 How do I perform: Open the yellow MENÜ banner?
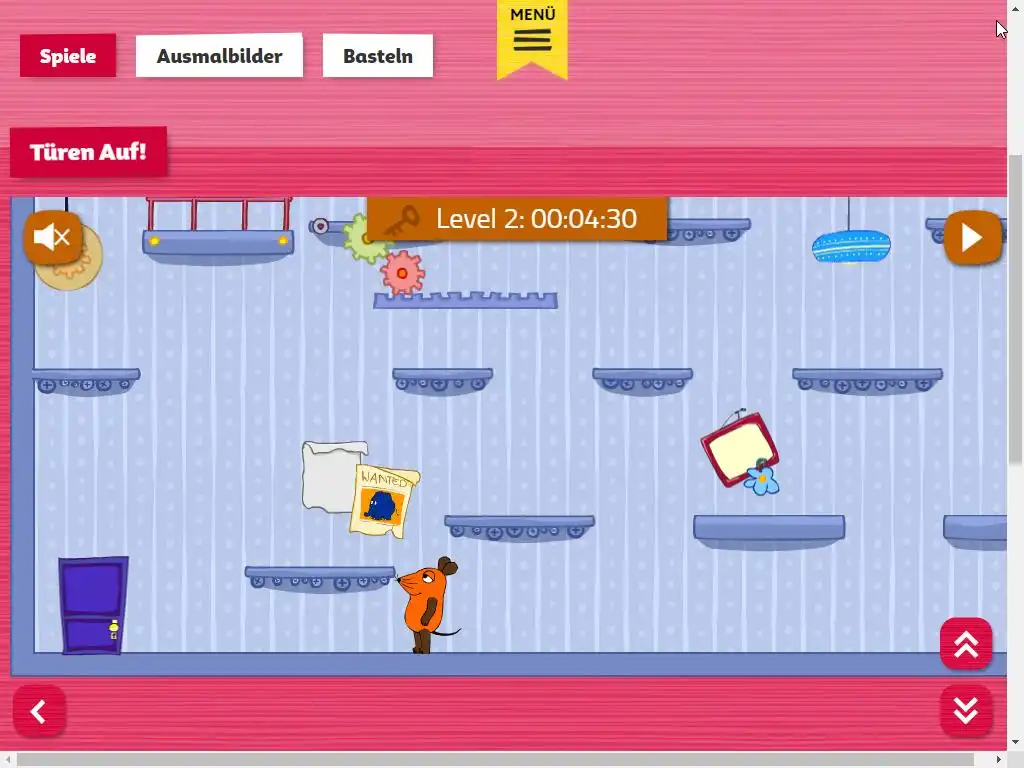532,39
